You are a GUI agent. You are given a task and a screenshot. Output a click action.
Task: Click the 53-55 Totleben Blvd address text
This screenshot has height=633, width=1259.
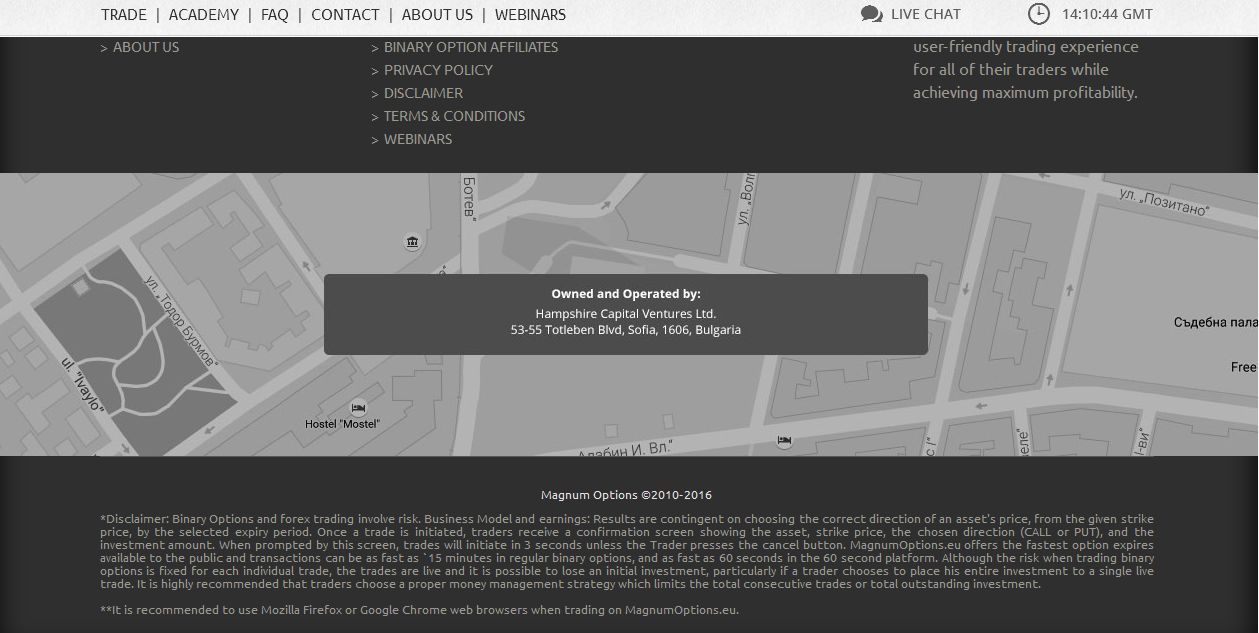pos(626,330)
